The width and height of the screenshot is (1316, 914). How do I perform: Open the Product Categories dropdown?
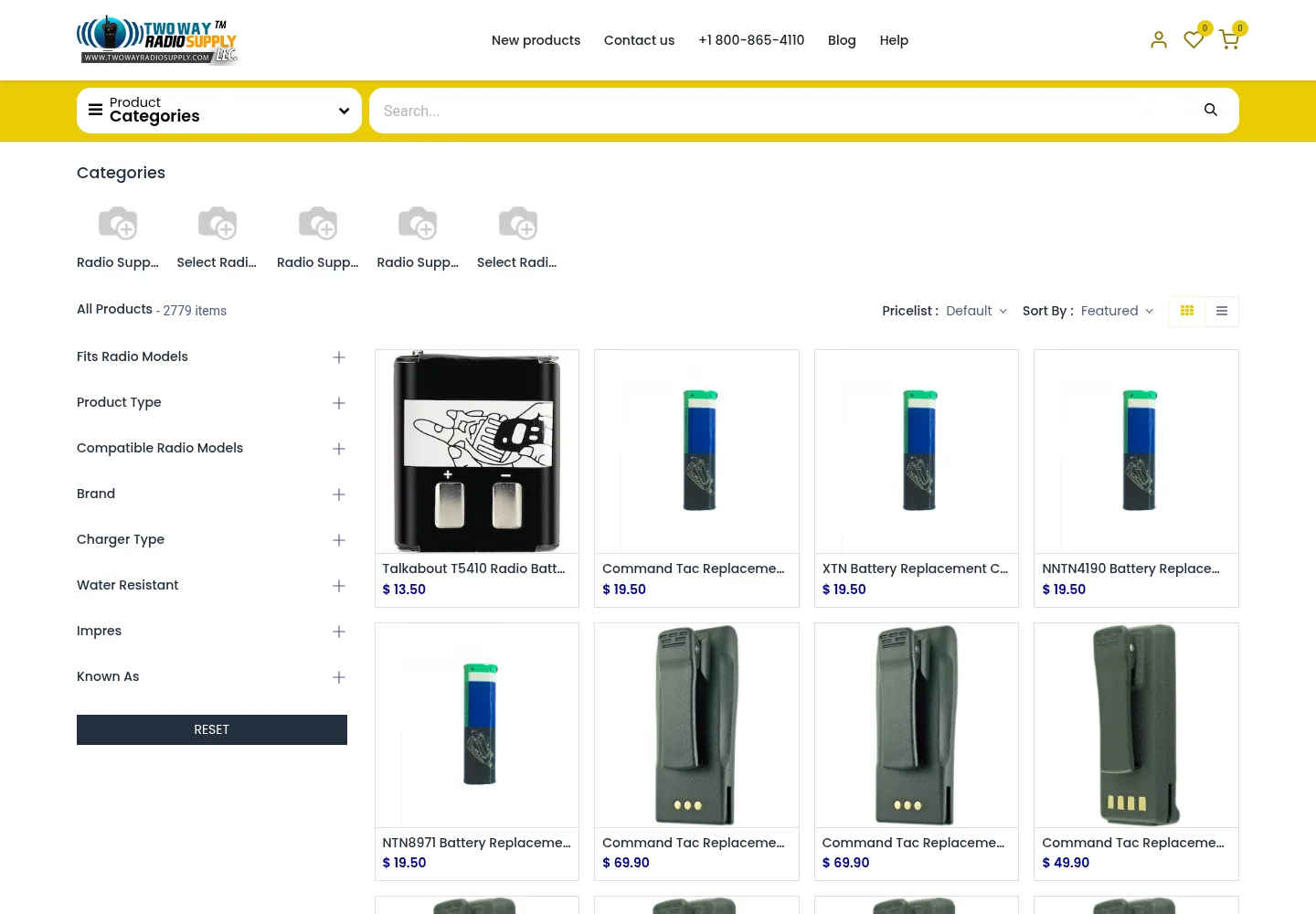pyautogui.click(x=219, y=111)
